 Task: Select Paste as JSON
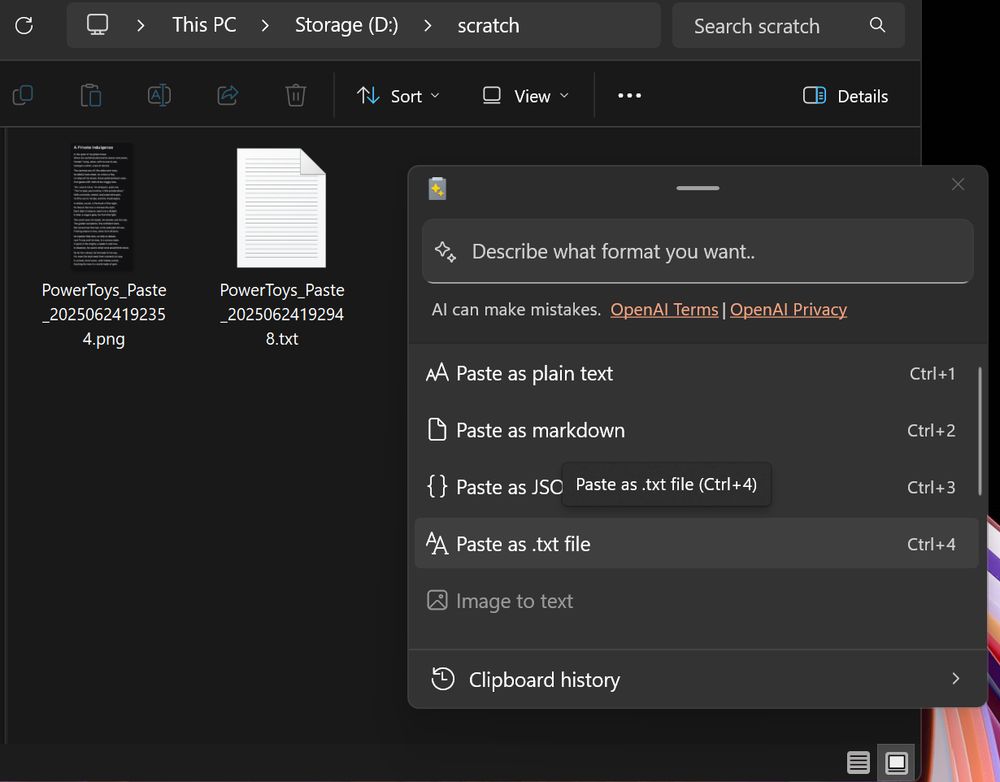point(696,487)
